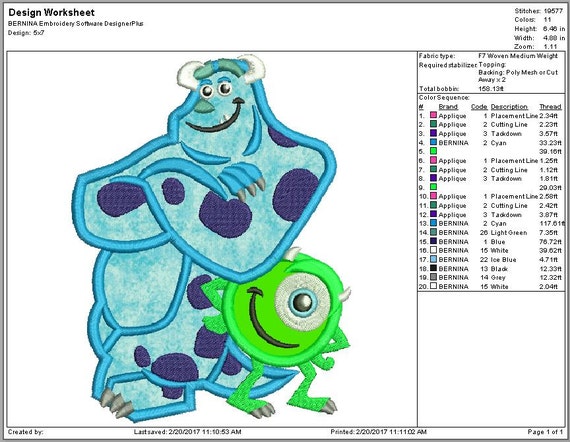Click the 'Created by:' footer label
570x442 pixels.
(x=25, y=432)
